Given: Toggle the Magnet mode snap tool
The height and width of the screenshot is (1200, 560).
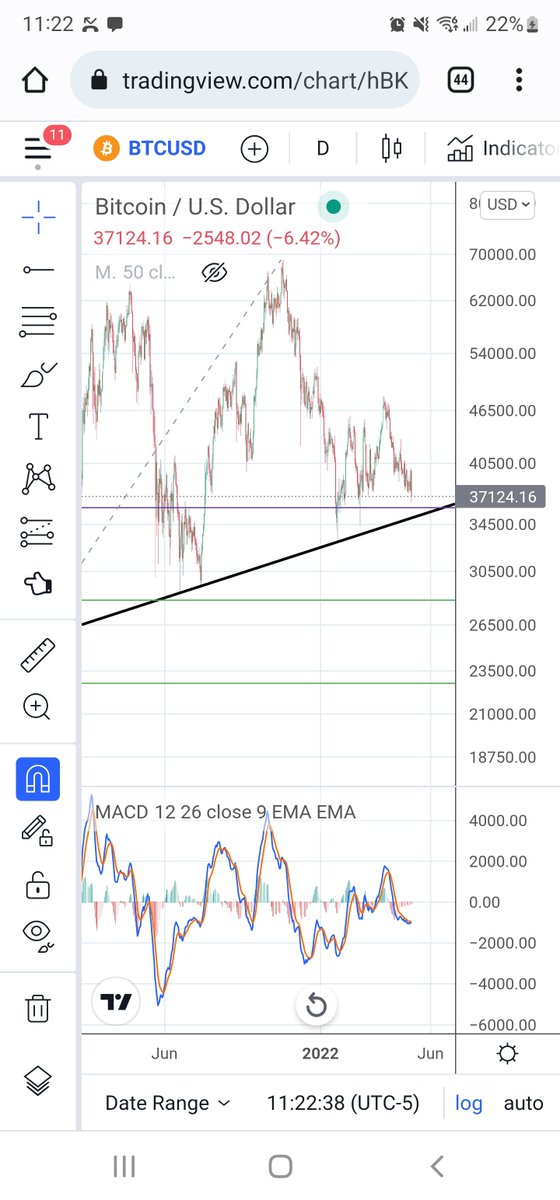Looking at the screenshot, I should point(38,779).
